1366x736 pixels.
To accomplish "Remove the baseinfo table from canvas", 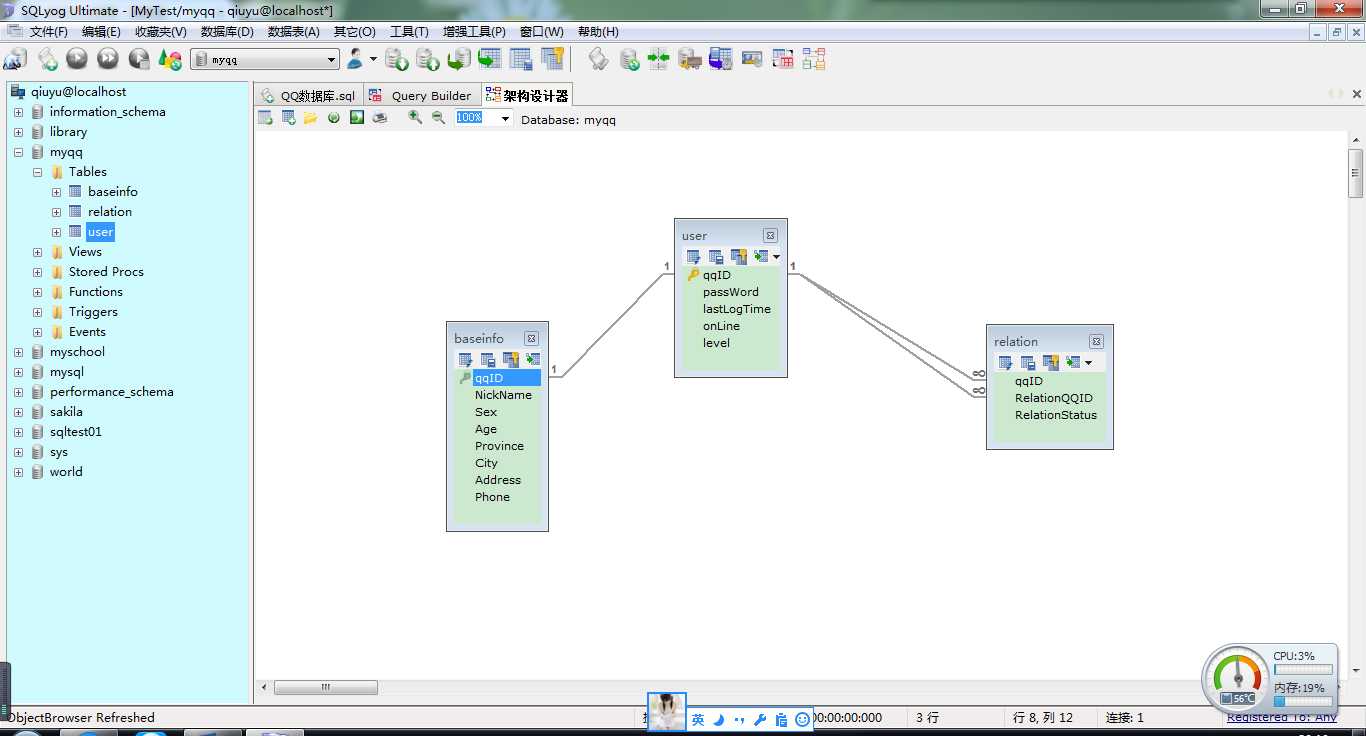I will tap(531, 339).
